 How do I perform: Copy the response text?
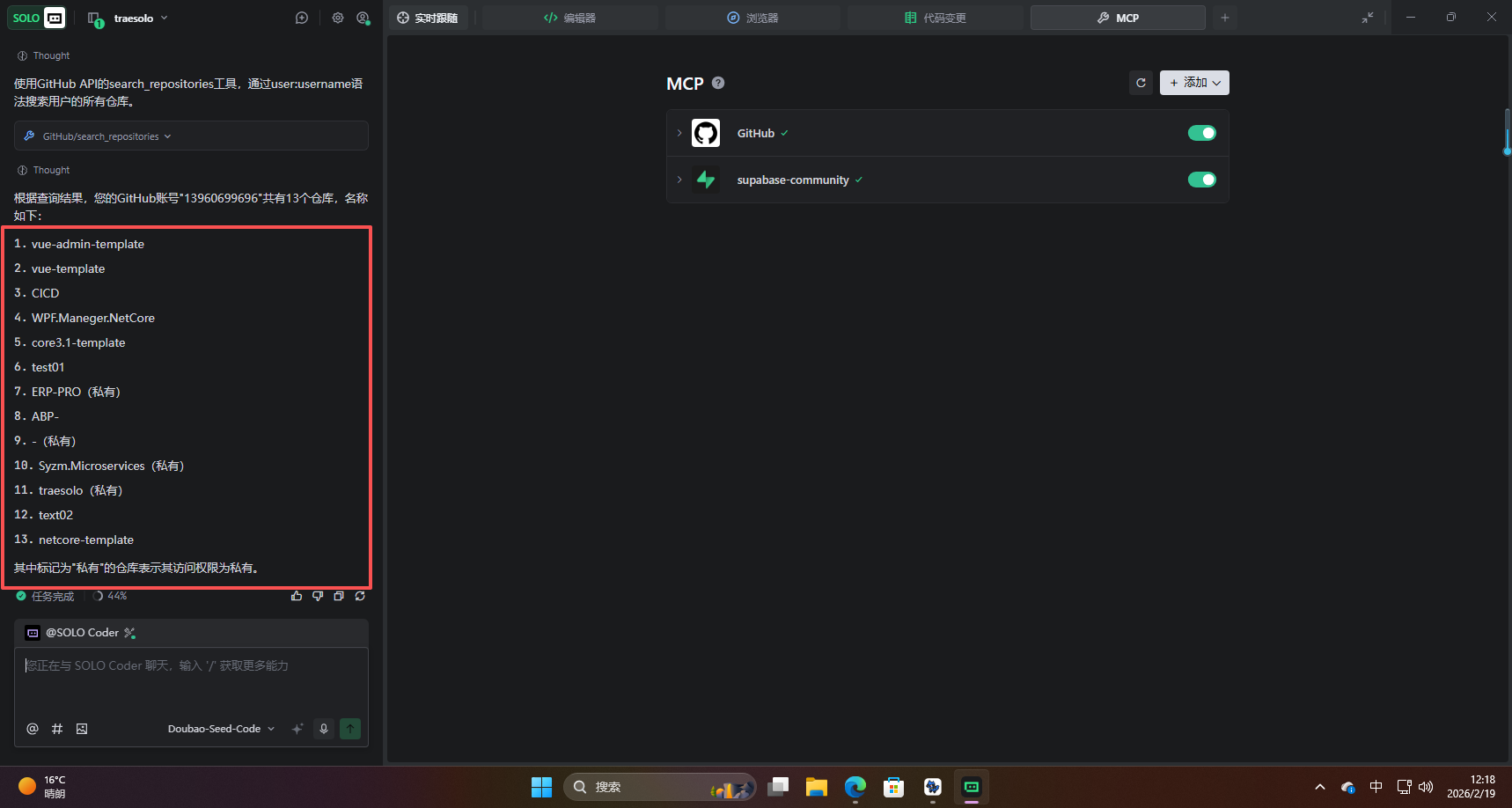(339, 596)
